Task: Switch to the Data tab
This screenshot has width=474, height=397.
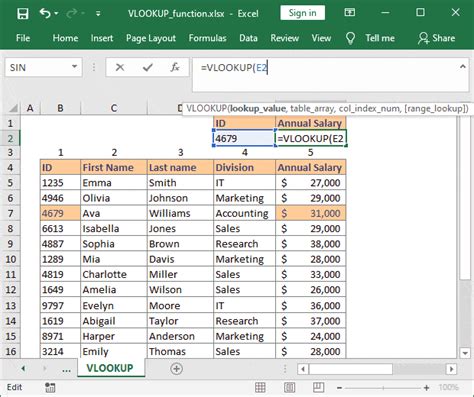Action: coord(248,38)
